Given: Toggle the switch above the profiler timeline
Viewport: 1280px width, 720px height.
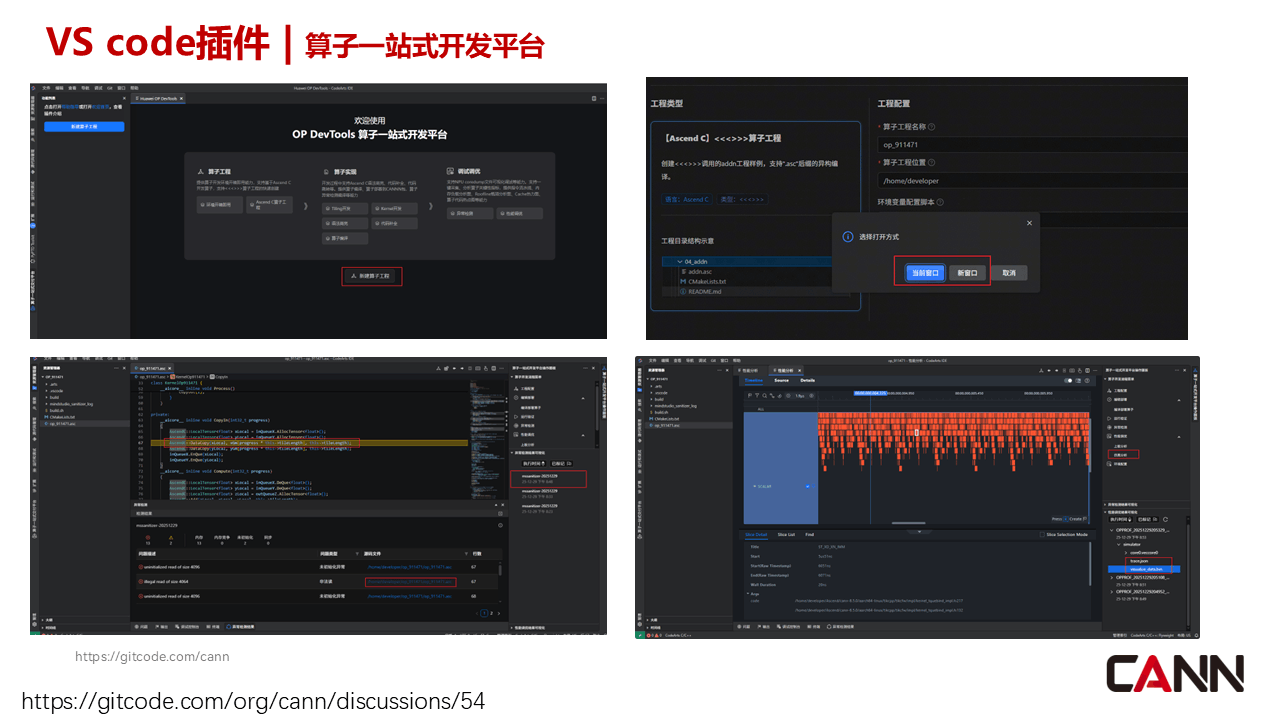Looking at the screenshot, I should (1069, 381).
